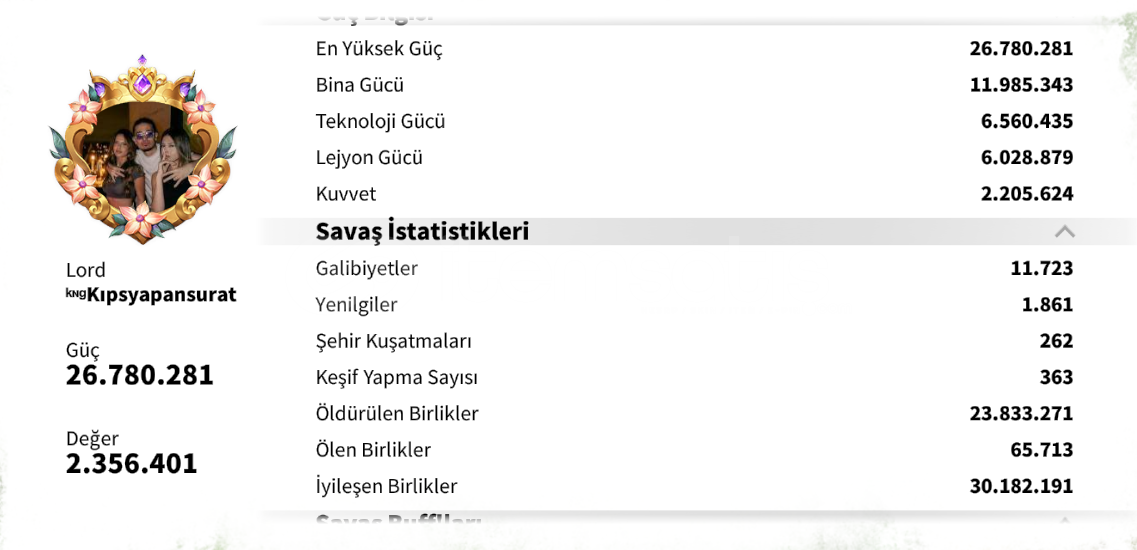Select the Yenilgiler stat row

(x=695, y=305)
